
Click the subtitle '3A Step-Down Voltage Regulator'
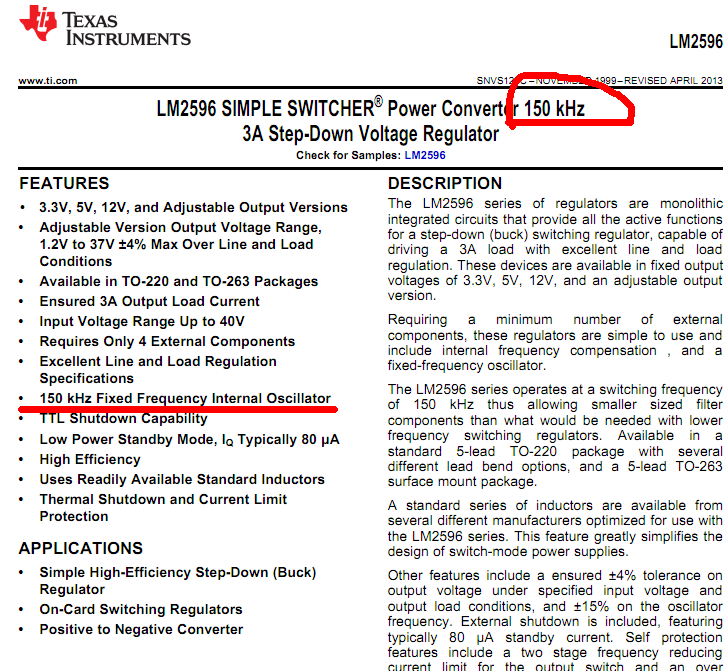370,134
